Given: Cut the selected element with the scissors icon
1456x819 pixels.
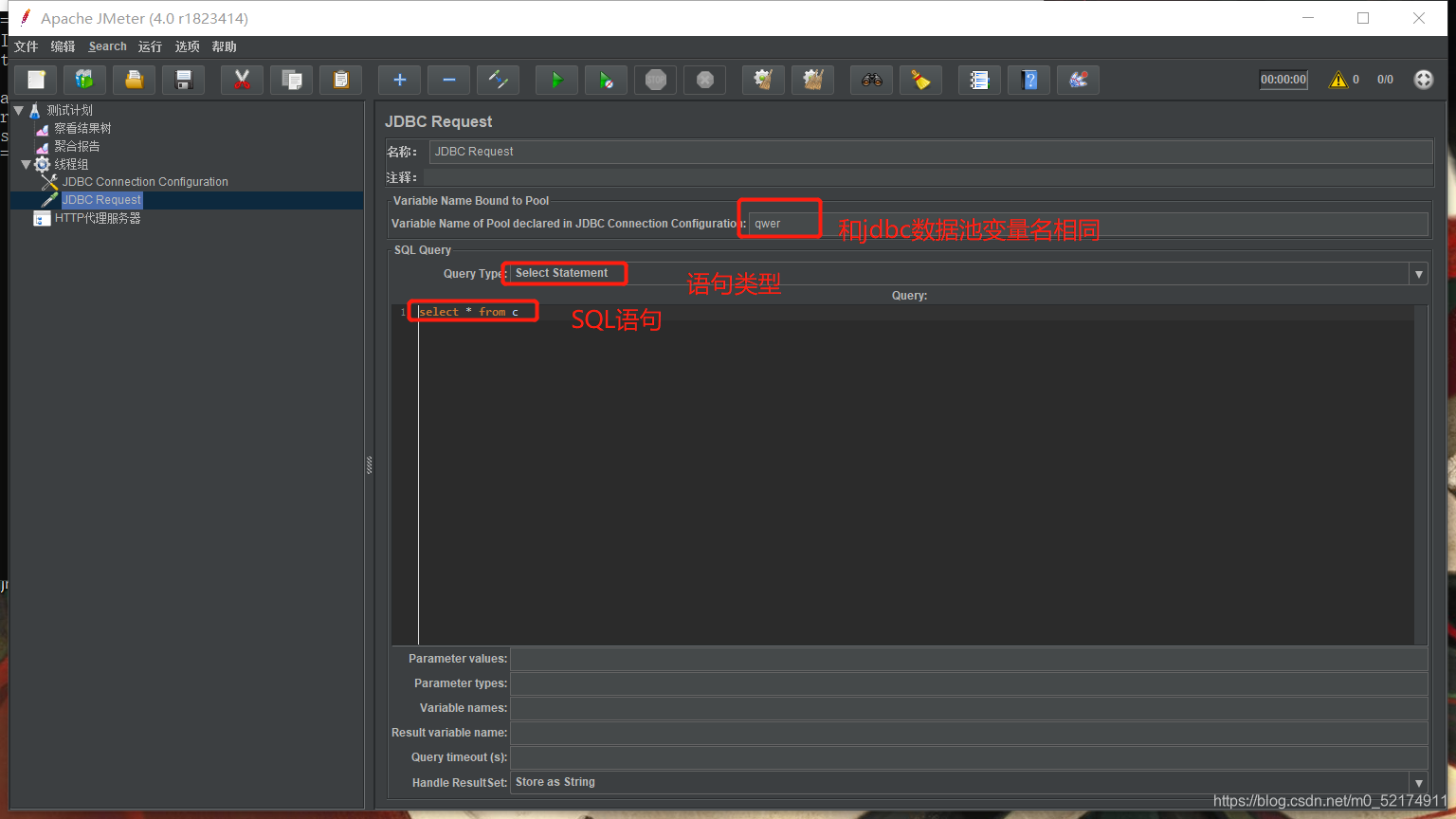Looking at the screenshot, I should pos(242,80).
